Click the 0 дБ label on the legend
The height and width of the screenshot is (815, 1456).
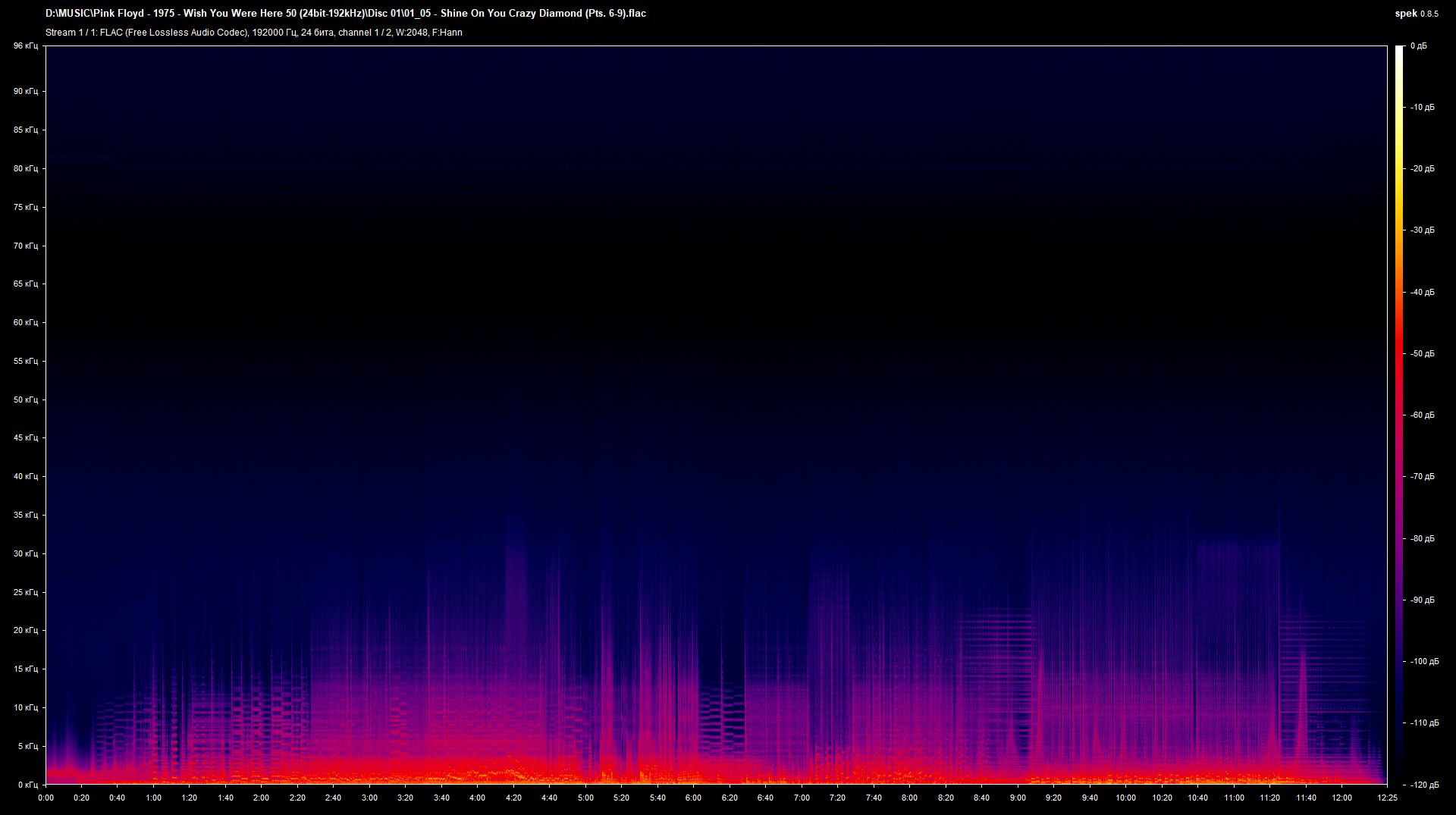coord(1421,45)
